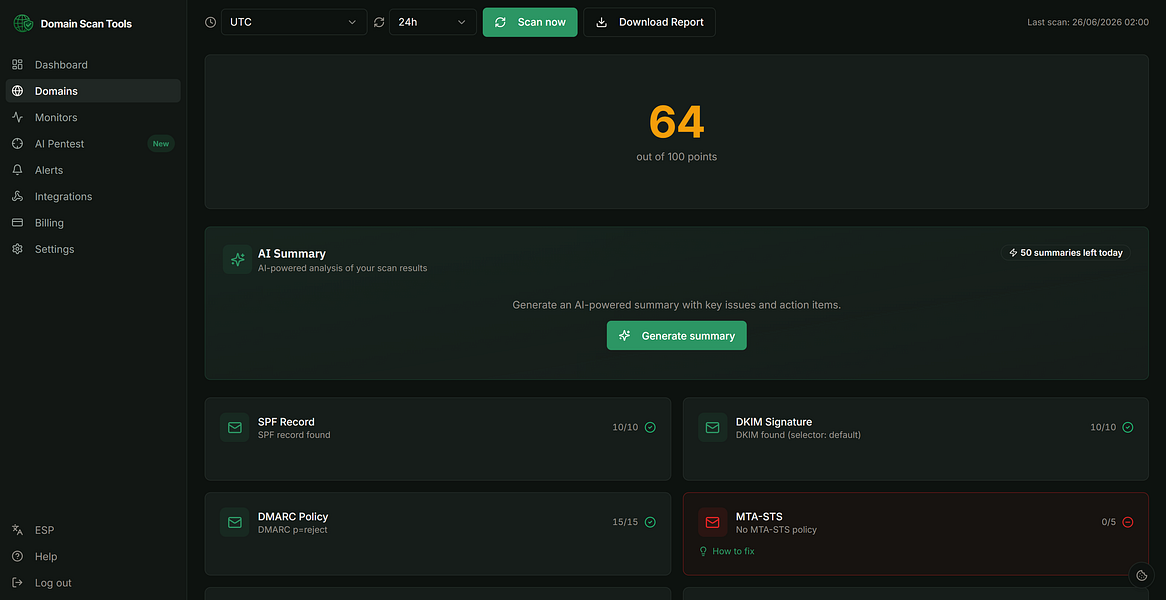Click the language translate icon
Viewport: 1166px width, 600px height.
click(x=18, y=530)
